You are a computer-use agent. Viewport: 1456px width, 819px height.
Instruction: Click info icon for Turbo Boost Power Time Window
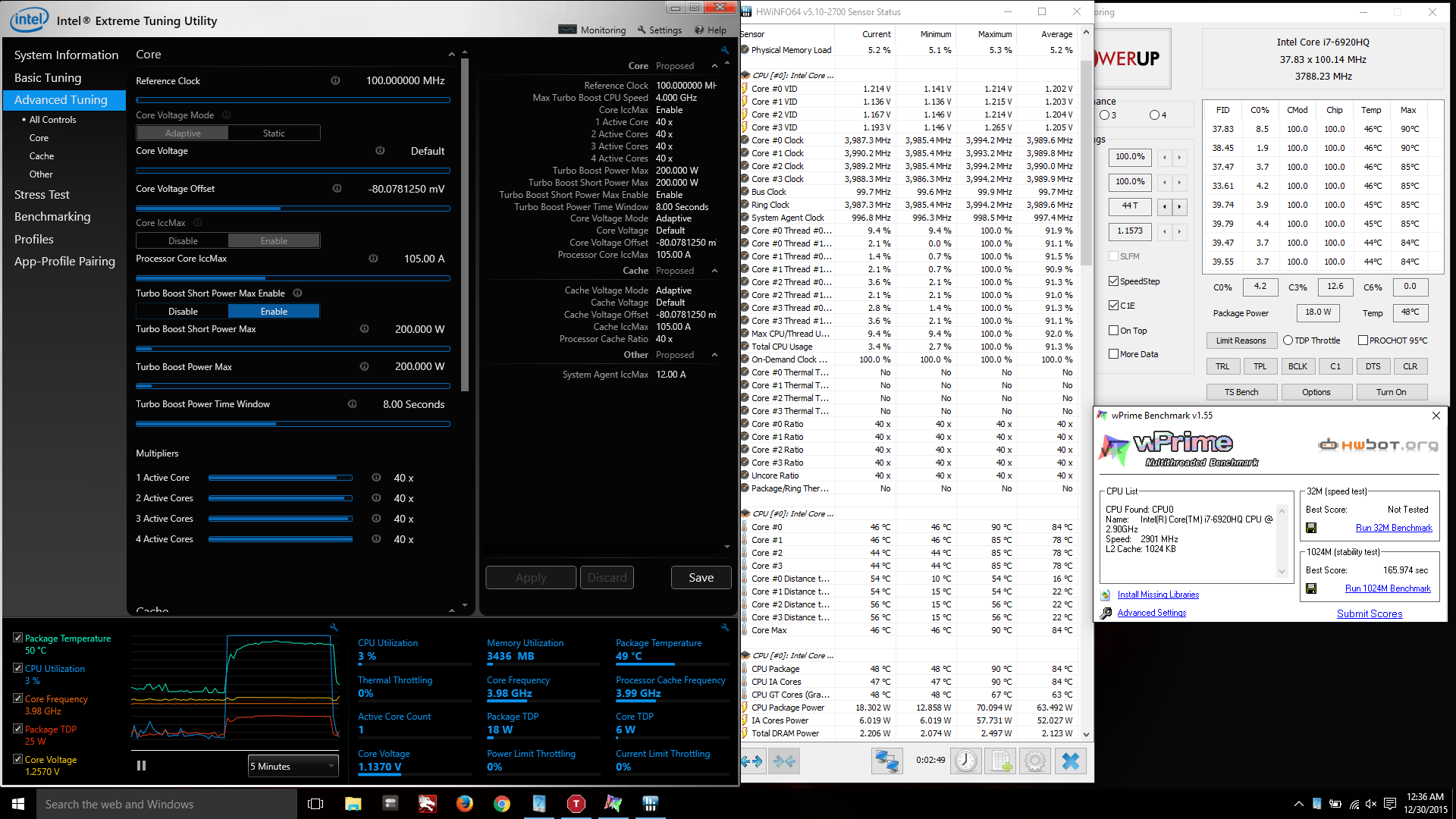pos(352,404)
